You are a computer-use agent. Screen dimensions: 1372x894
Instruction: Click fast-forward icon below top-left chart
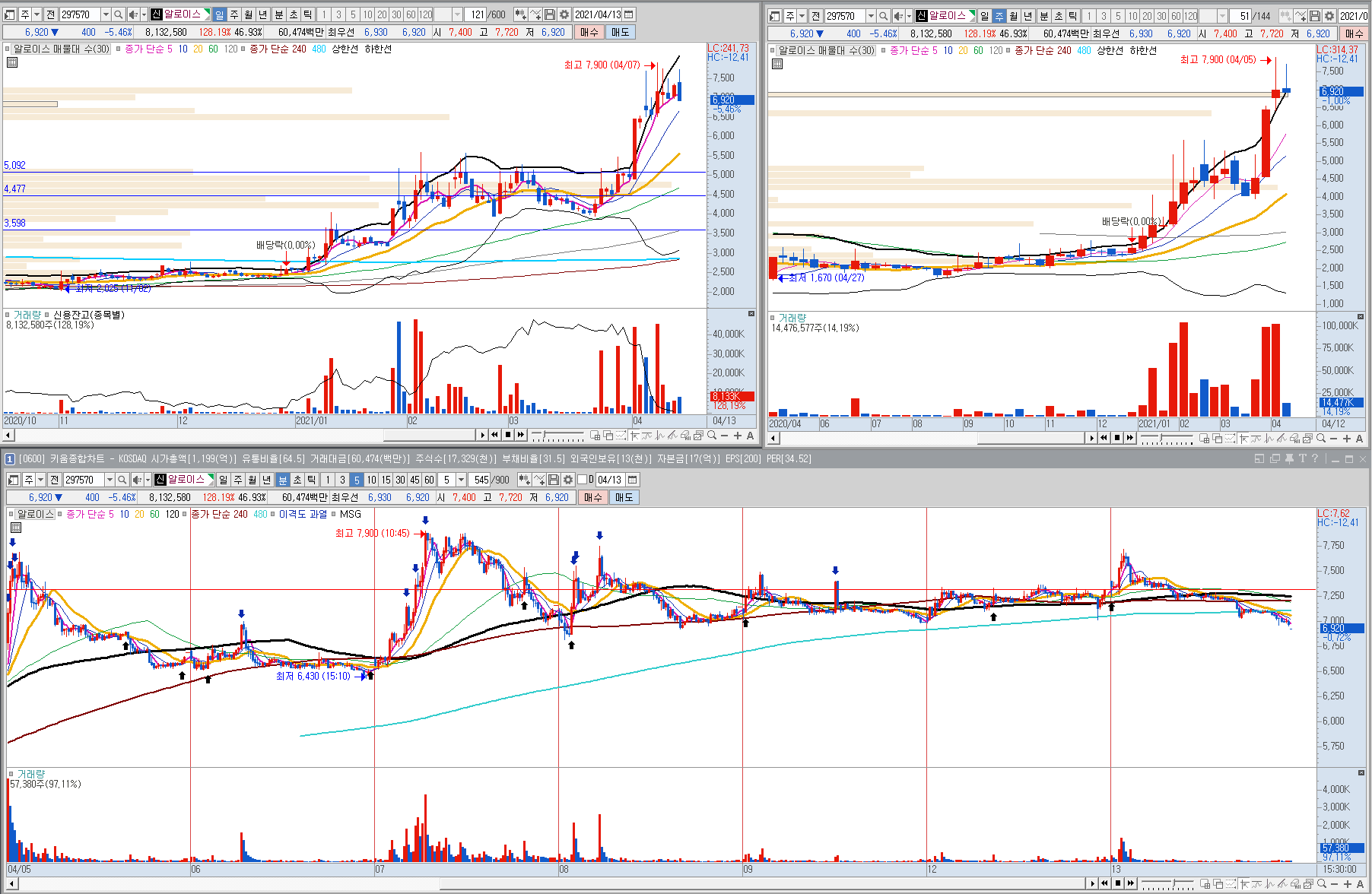521,435
